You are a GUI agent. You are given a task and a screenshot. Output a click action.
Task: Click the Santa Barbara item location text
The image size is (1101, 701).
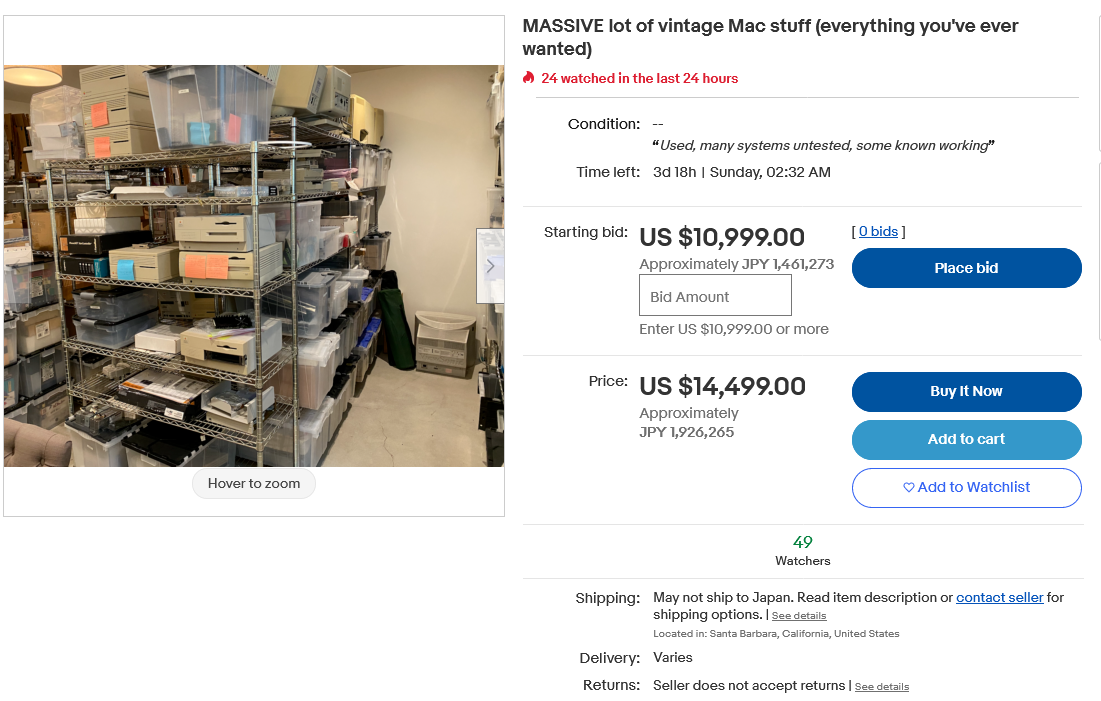(x=776, y=634)
